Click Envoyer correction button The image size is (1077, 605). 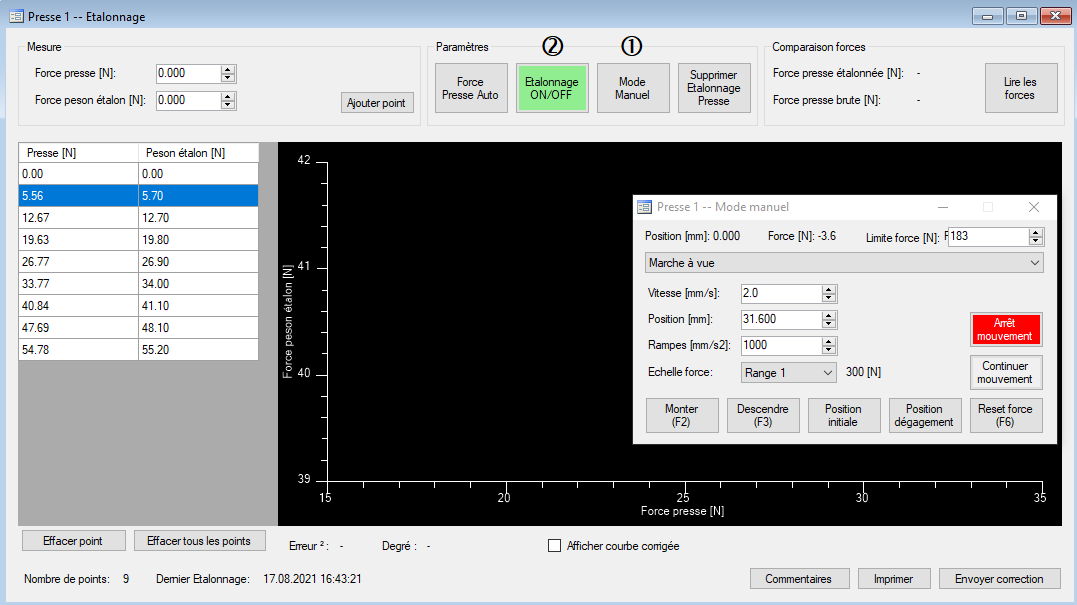(999, 578)
